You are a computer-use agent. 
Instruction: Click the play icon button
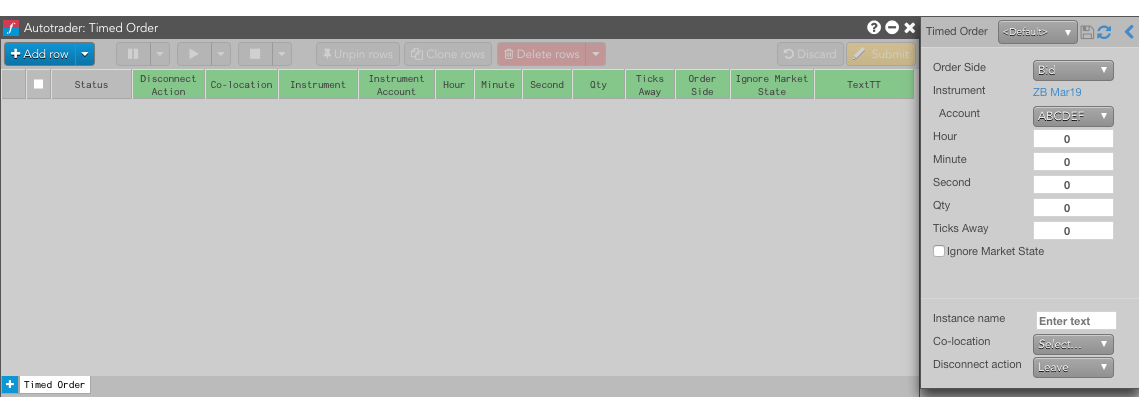[x=194, y=54]
